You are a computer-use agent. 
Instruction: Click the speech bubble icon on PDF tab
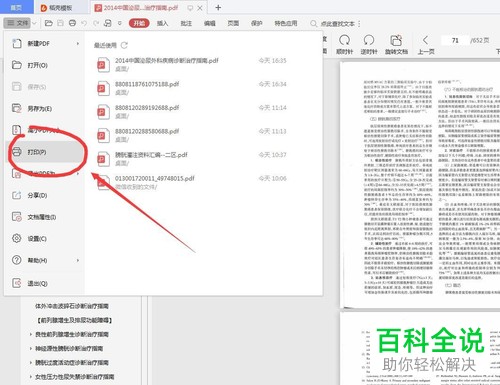(x=190, y=8)
